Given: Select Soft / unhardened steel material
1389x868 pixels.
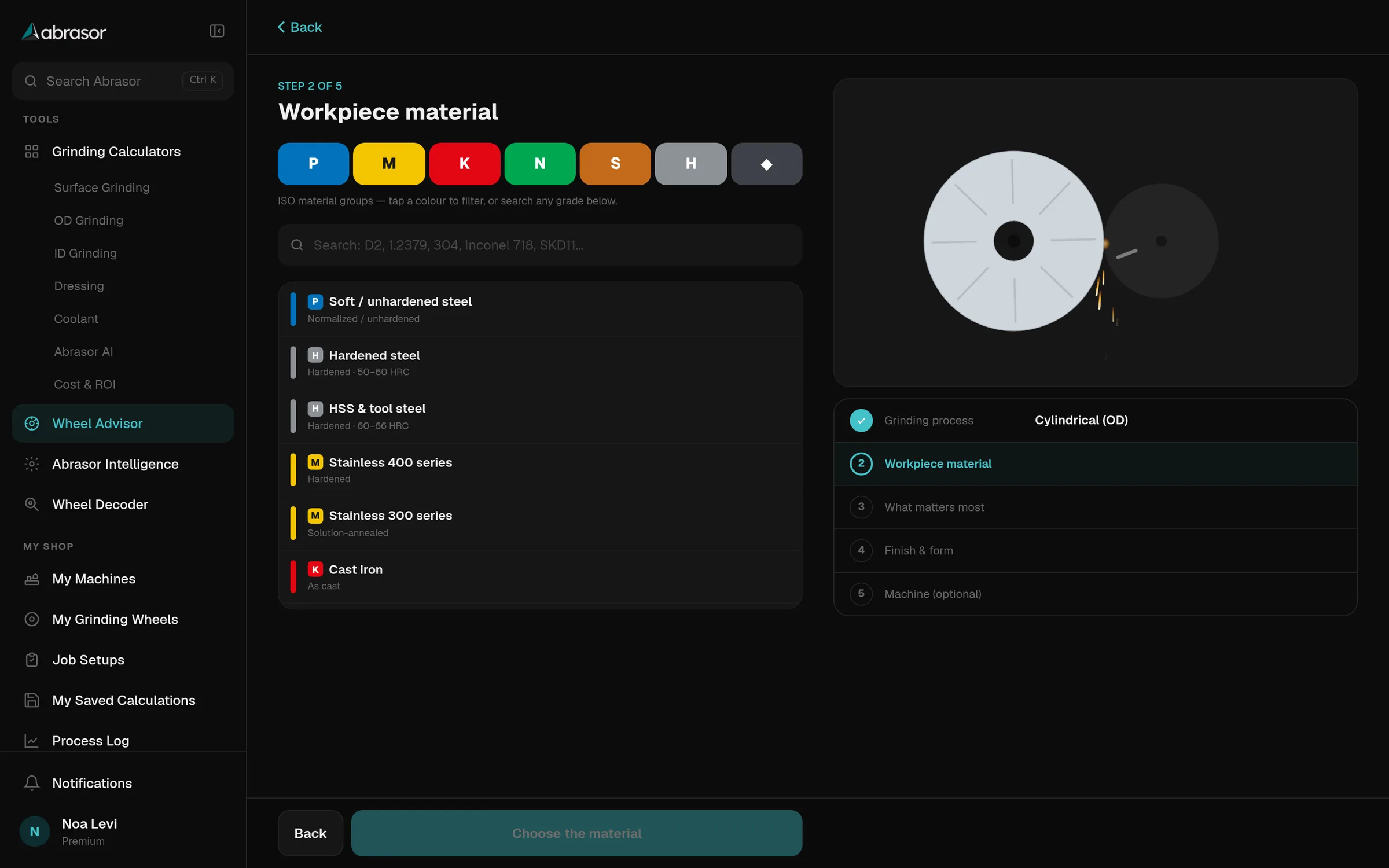Looking at the screenshot, I should click(540, 310).
